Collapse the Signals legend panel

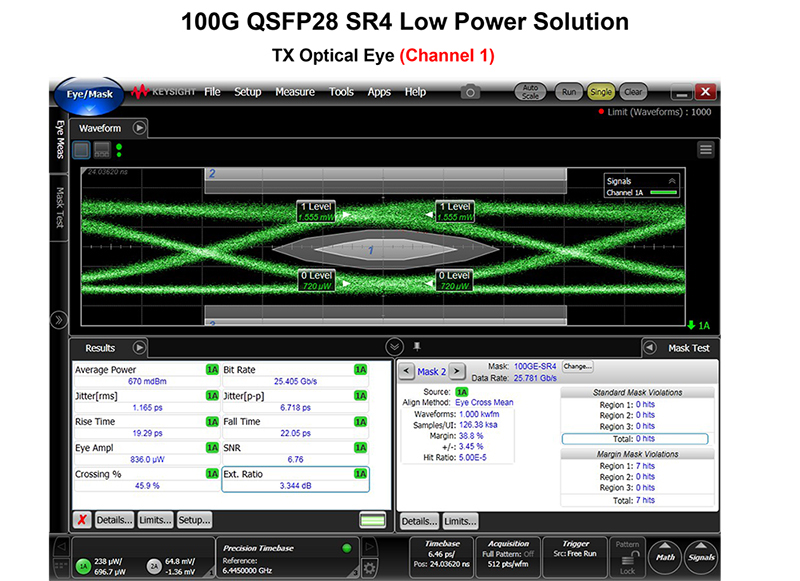tap(672, 181)
